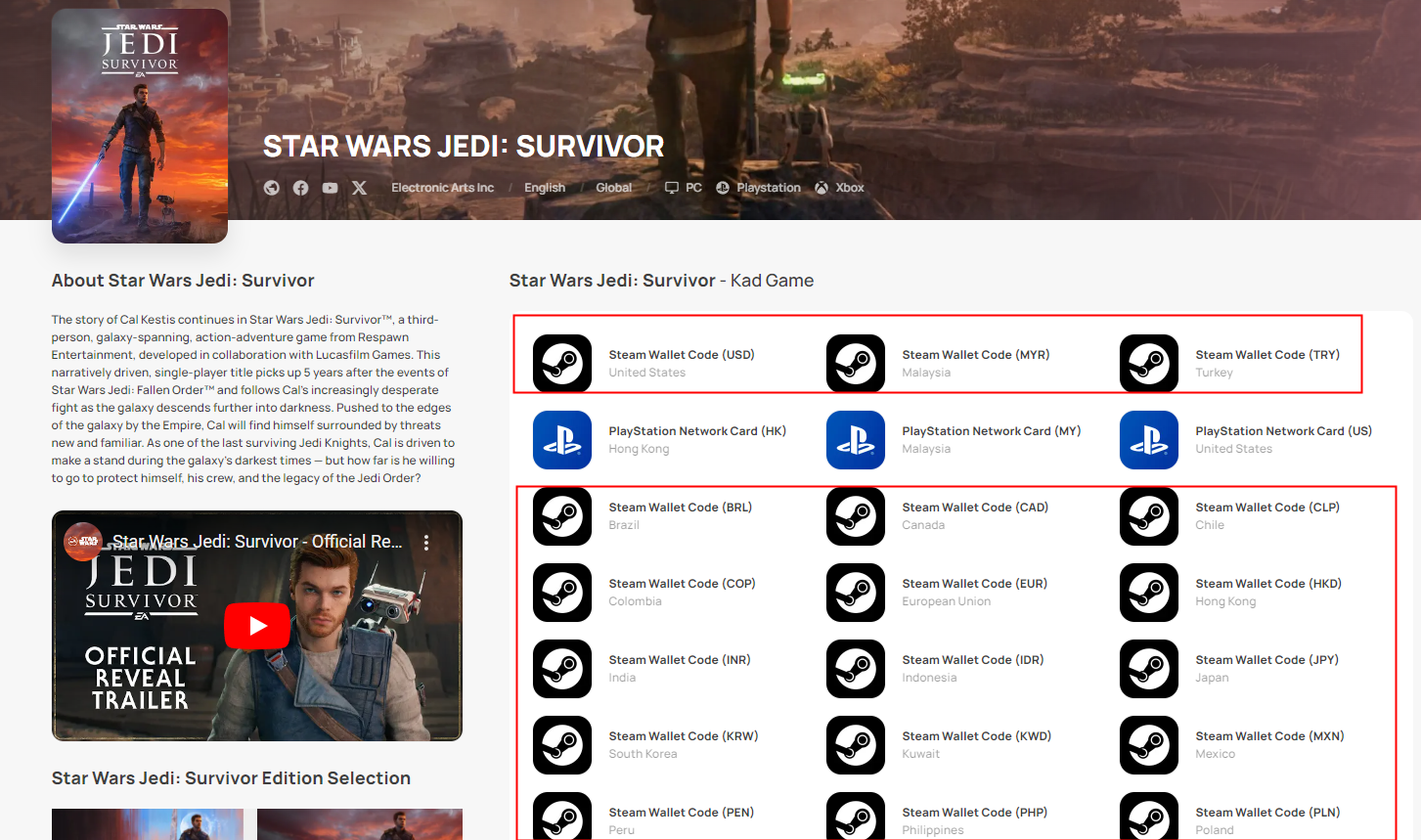The image size is (1421, 840).
Task: Open the X (Twitter) icon link
Action: 360,188
